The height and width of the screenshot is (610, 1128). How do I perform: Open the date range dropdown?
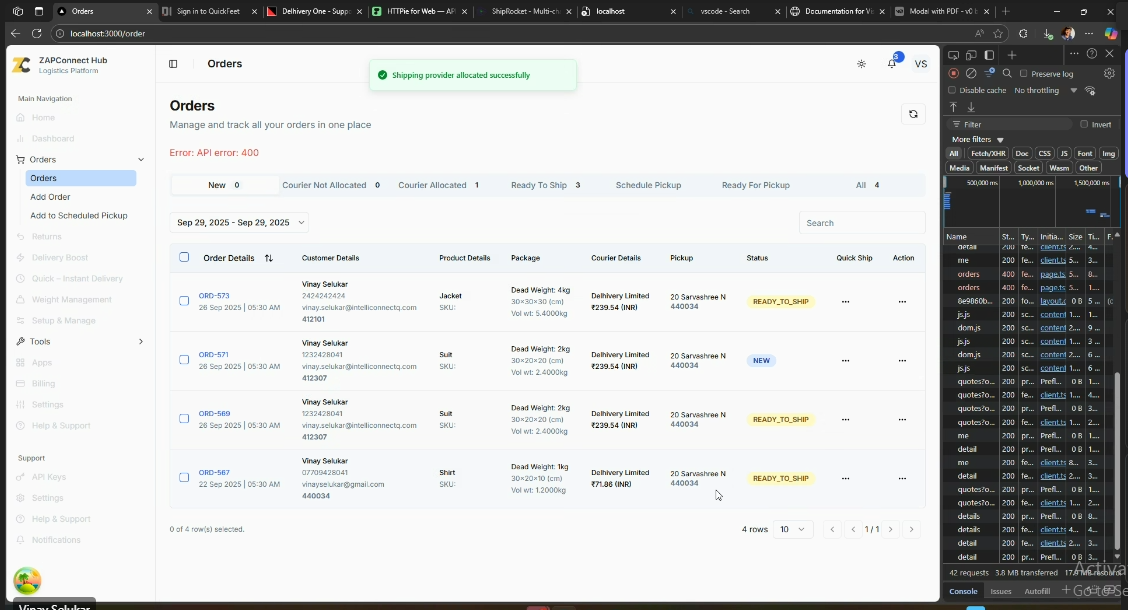(x=240, y=222)
